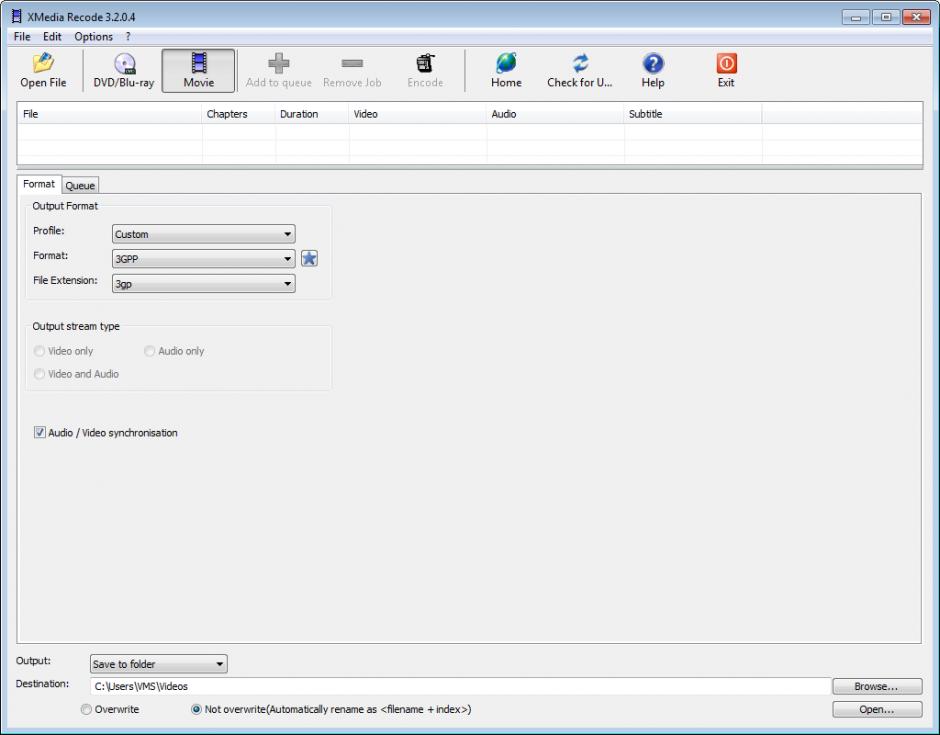Open the File menu
940x735 pixels.
pos(22,37)
